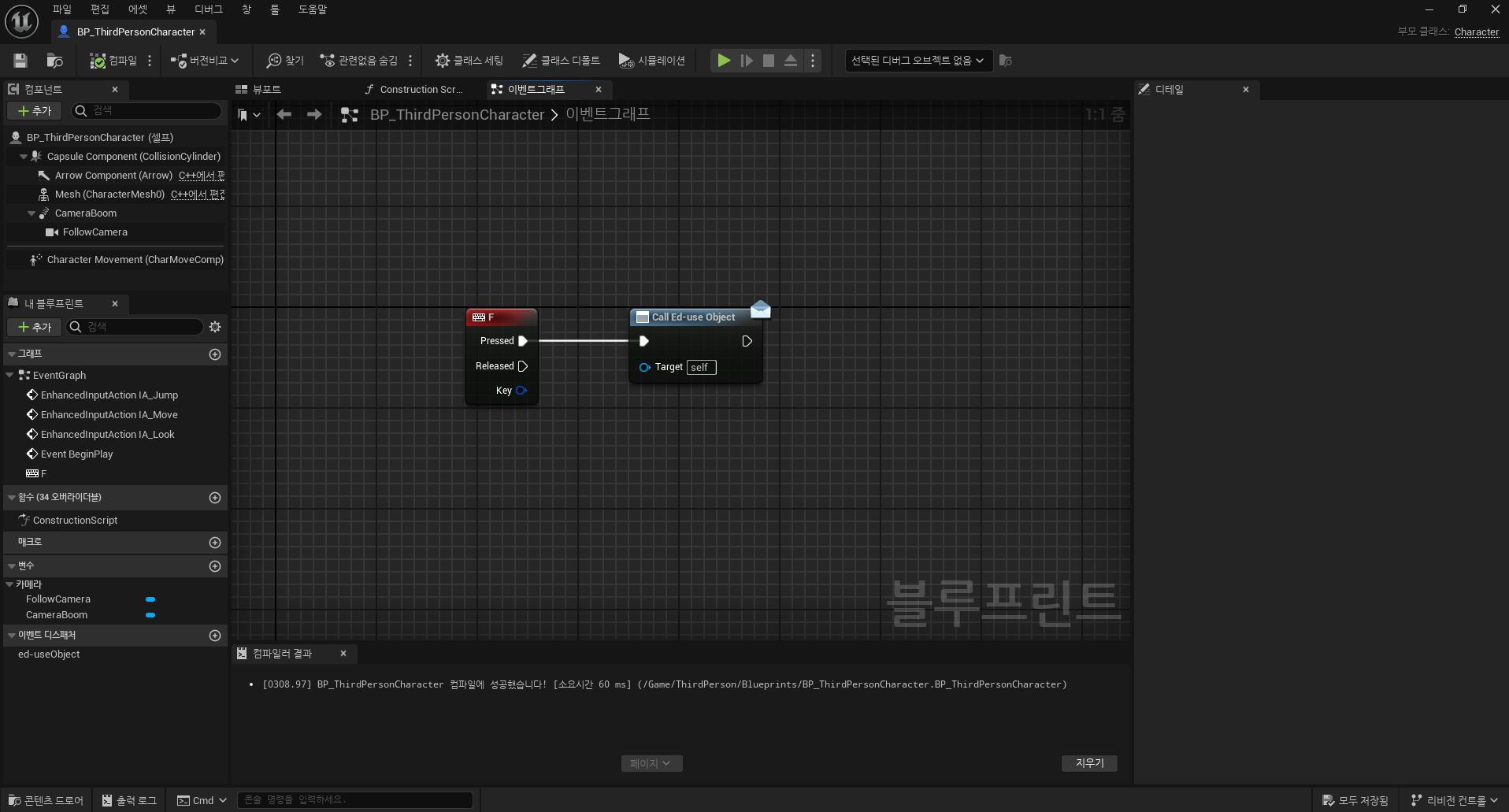Add a new graph with plus icon
Viewport: 1509px width, 812px height.
(215, 354)
